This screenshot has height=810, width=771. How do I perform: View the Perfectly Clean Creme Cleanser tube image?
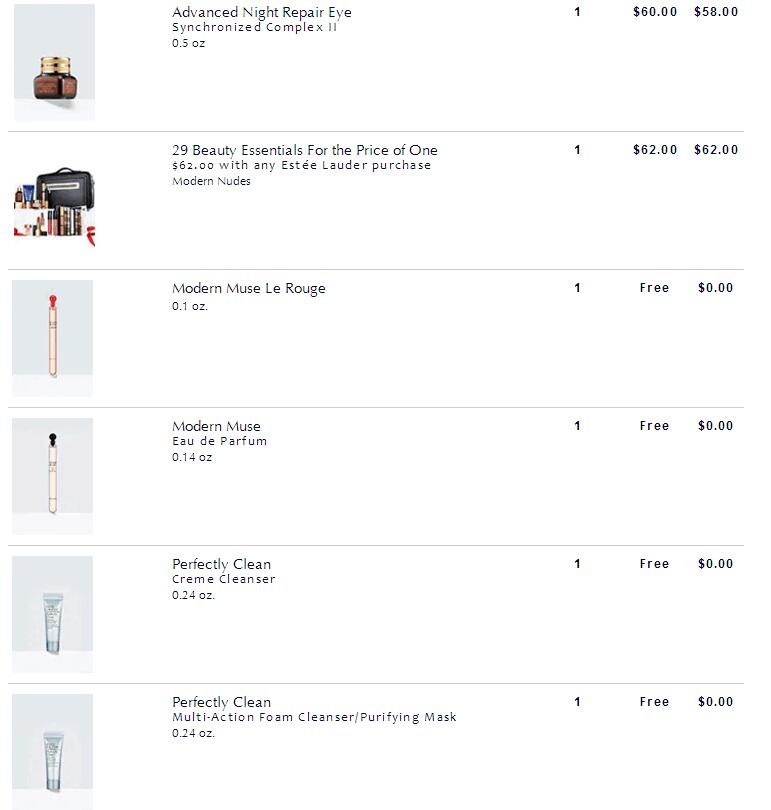click(52, 614)
